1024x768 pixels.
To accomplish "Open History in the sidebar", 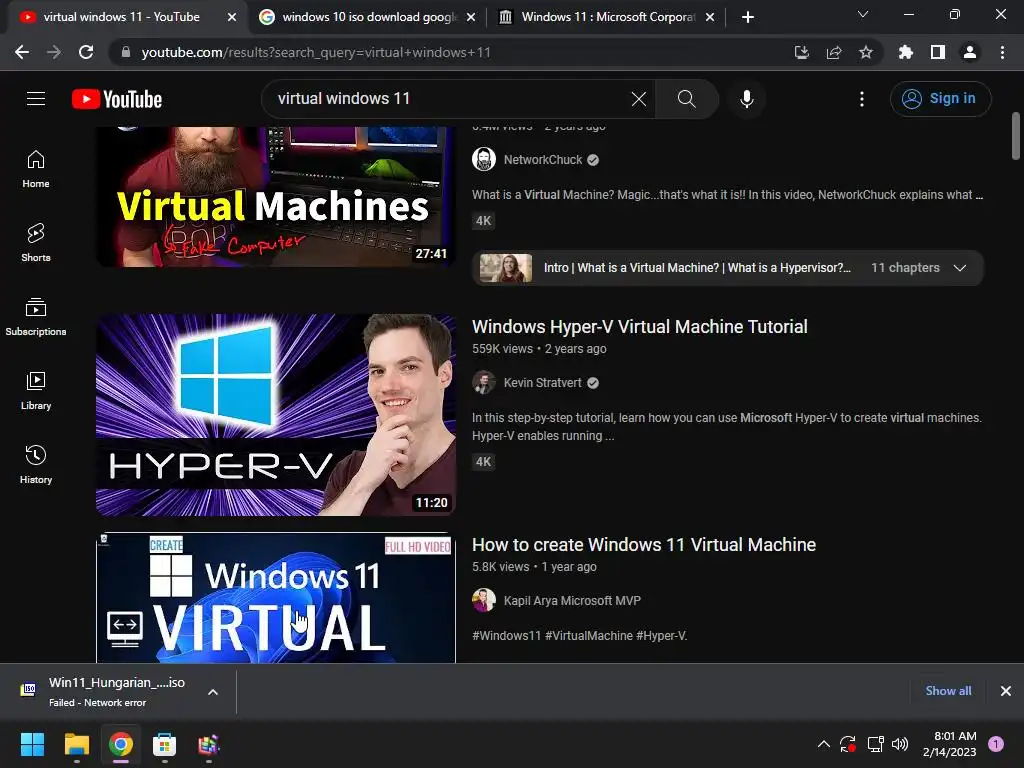I will tap(36, 464).
